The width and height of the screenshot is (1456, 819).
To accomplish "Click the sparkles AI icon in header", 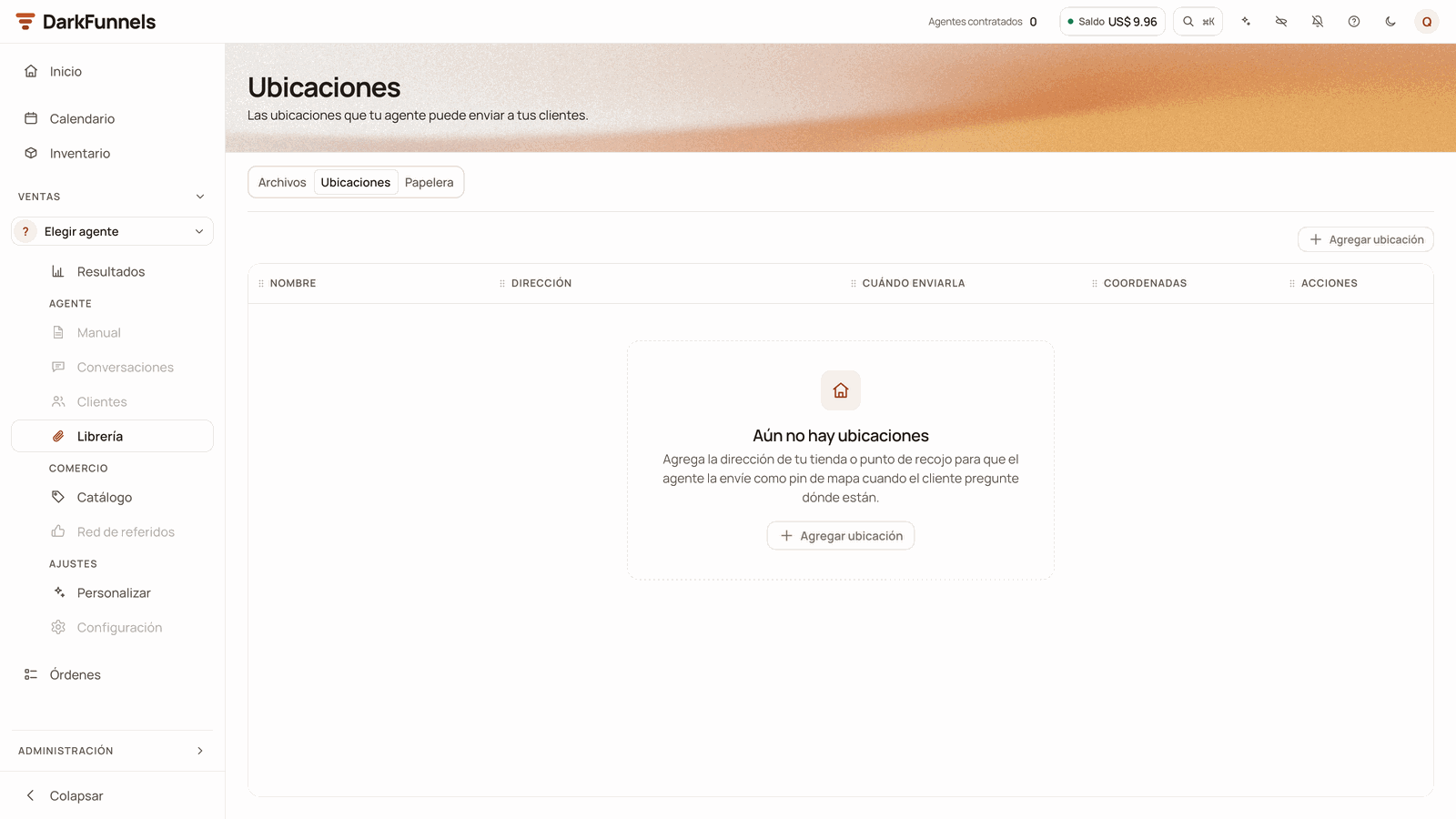I will coord(1246,22).
